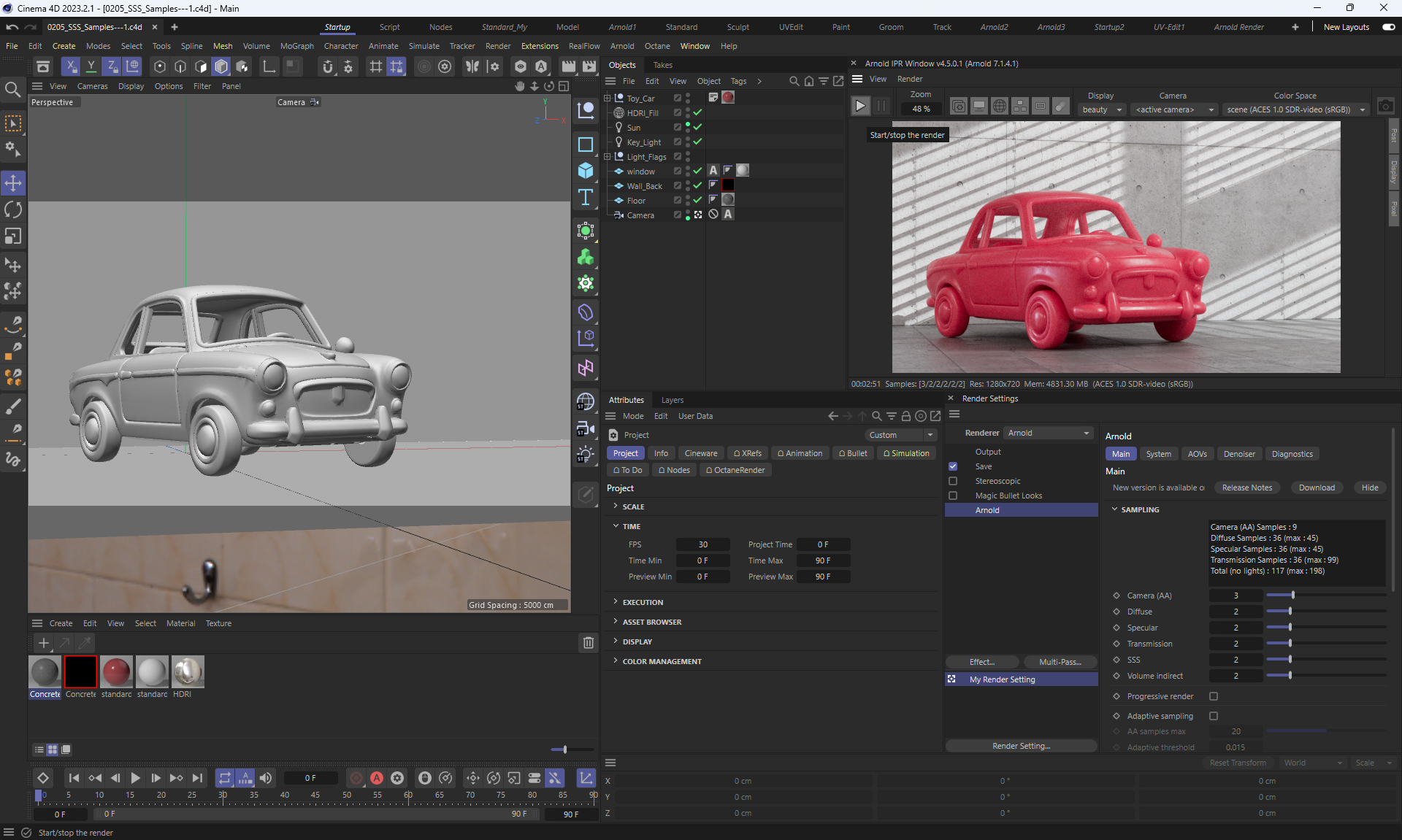
Task: Uncheck the Save render setting checkbox
Action: [x=953, y=466]
